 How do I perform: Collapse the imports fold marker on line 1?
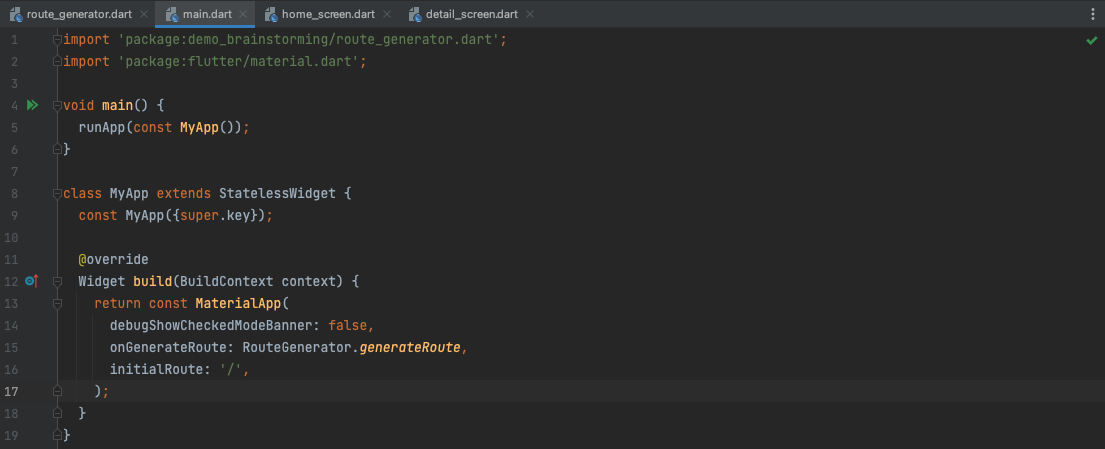click(58, 40)
